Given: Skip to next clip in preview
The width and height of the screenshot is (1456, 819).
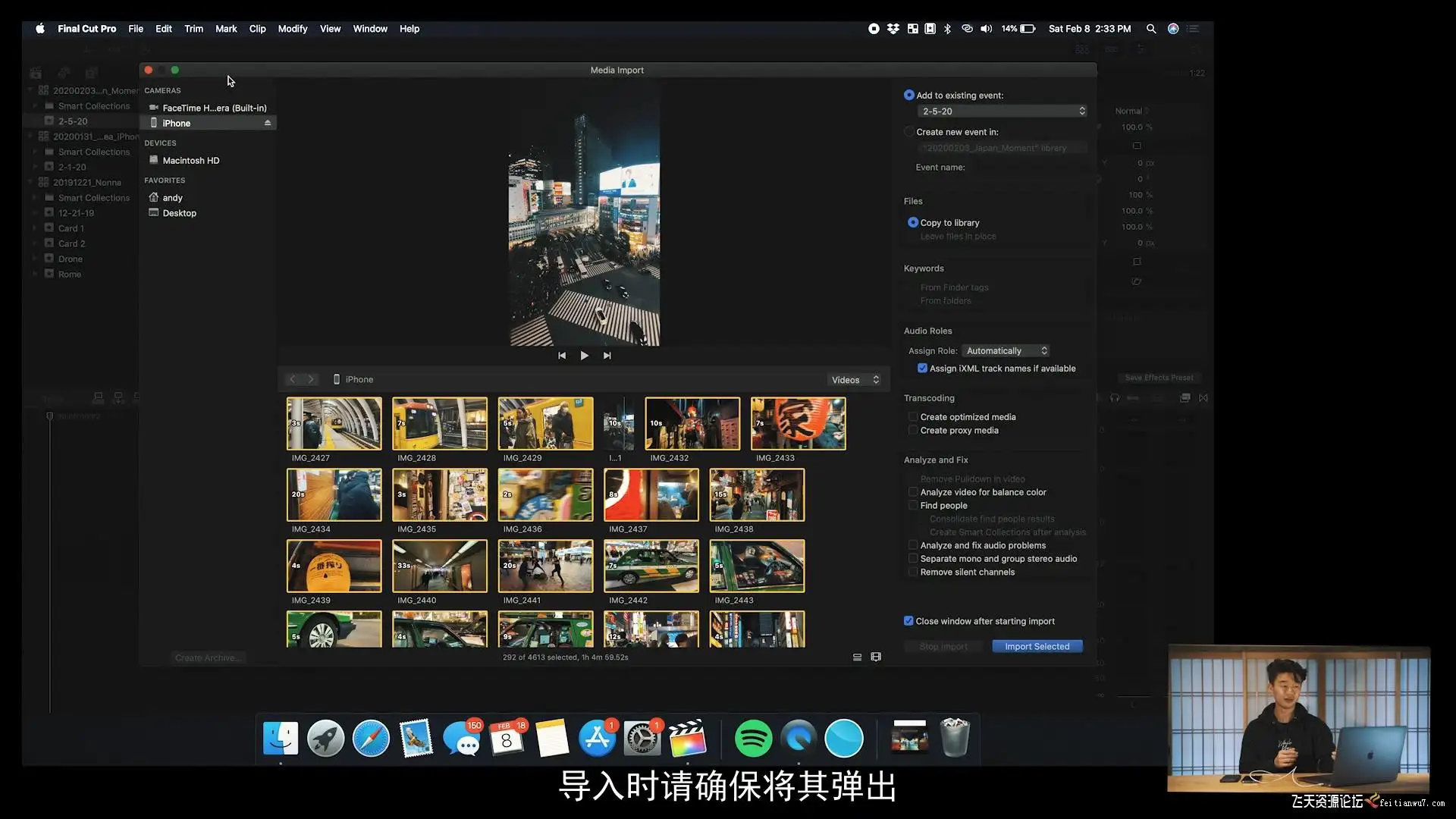Looking at the screenshot, I should tap(607, 356).
